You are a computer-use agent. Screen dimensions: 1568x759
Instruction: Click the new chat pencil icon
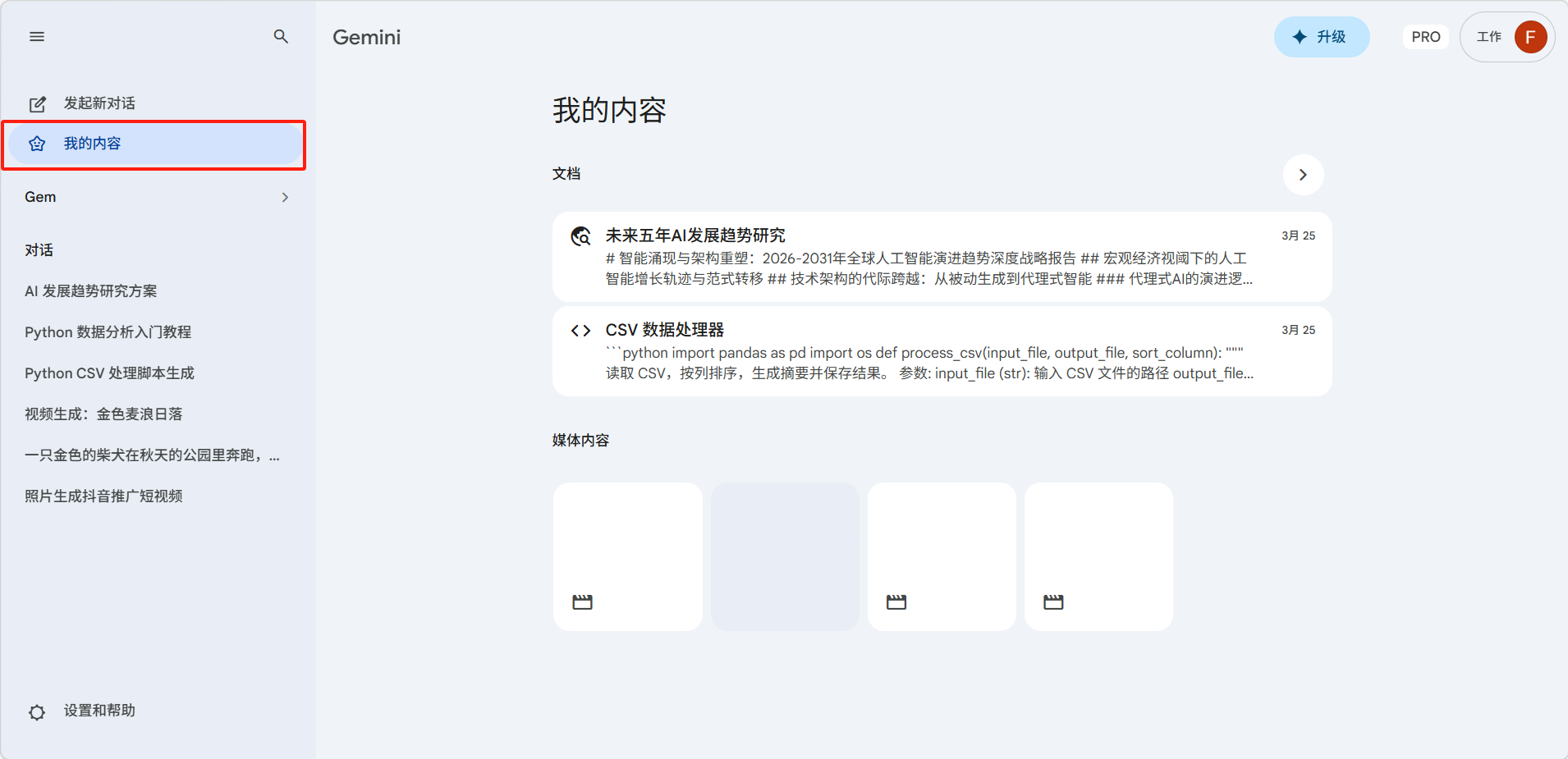click(x=38, y=104)
